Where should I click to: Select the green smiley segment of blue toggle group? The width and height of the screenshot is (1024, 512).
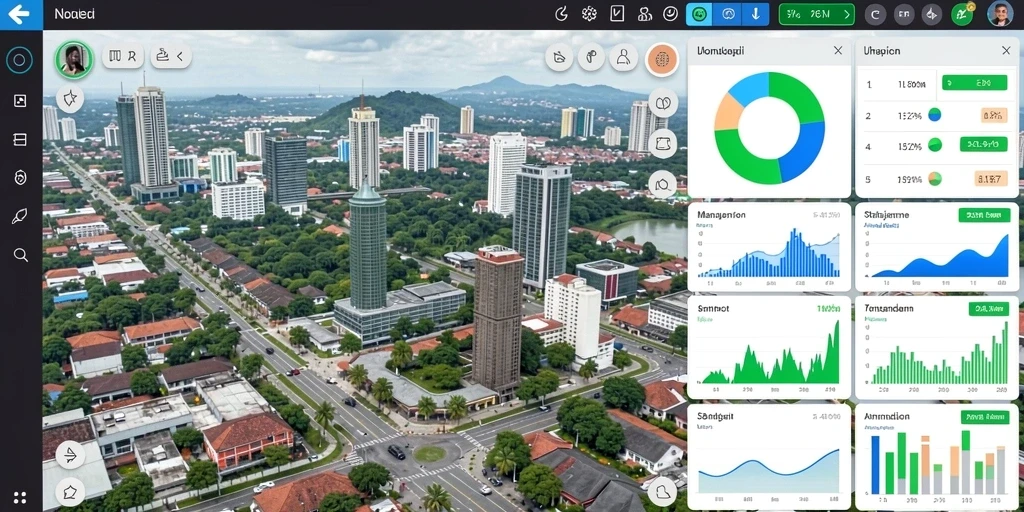point(699,14)
